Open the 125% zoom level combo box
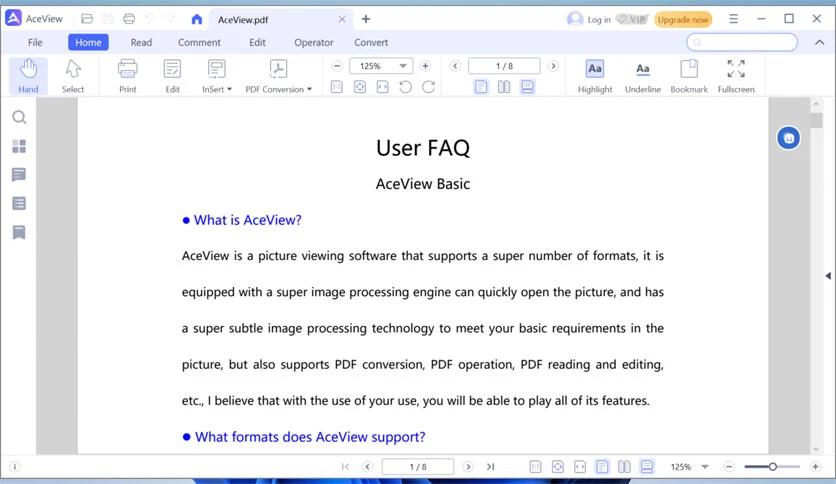The height and width of the screenshot is (484, 836). pos(381,66)
